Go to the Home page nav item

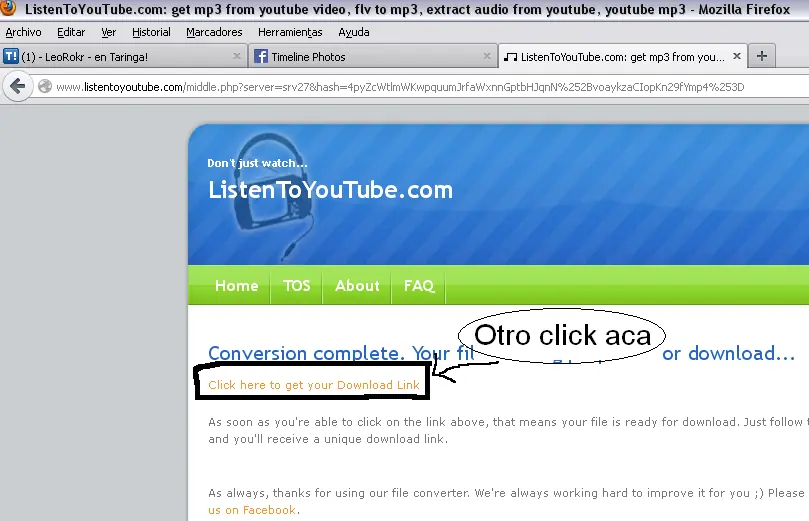(236, 285)
